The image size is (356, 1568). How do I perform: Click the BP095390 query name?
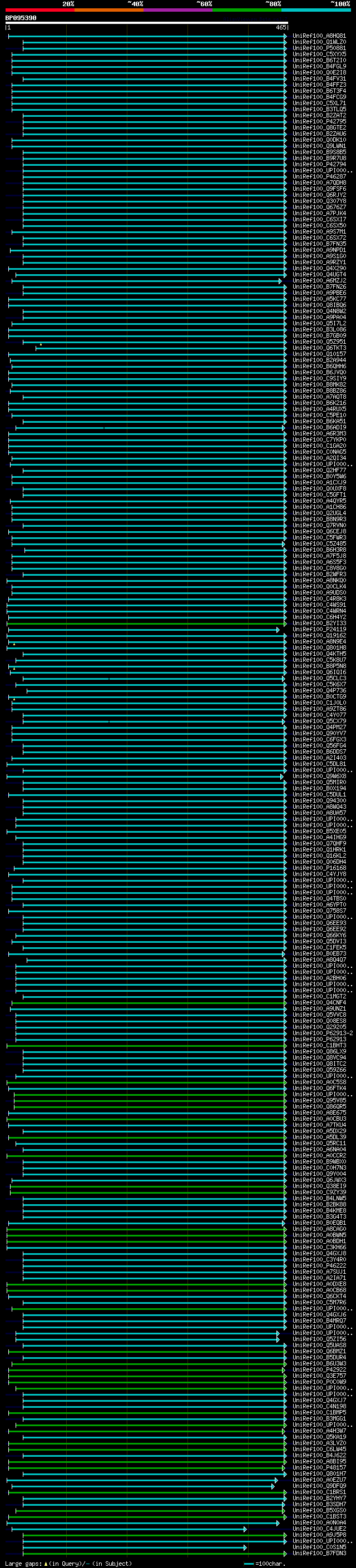21,18
